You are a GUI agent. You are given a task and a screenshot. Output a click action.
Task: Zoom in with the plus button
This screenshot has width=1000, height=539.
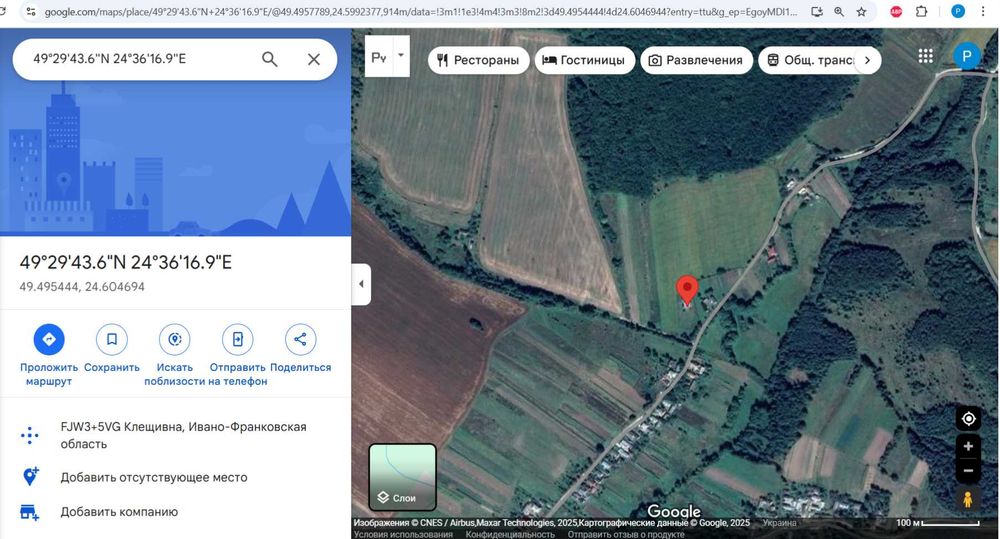coord(968,447)
